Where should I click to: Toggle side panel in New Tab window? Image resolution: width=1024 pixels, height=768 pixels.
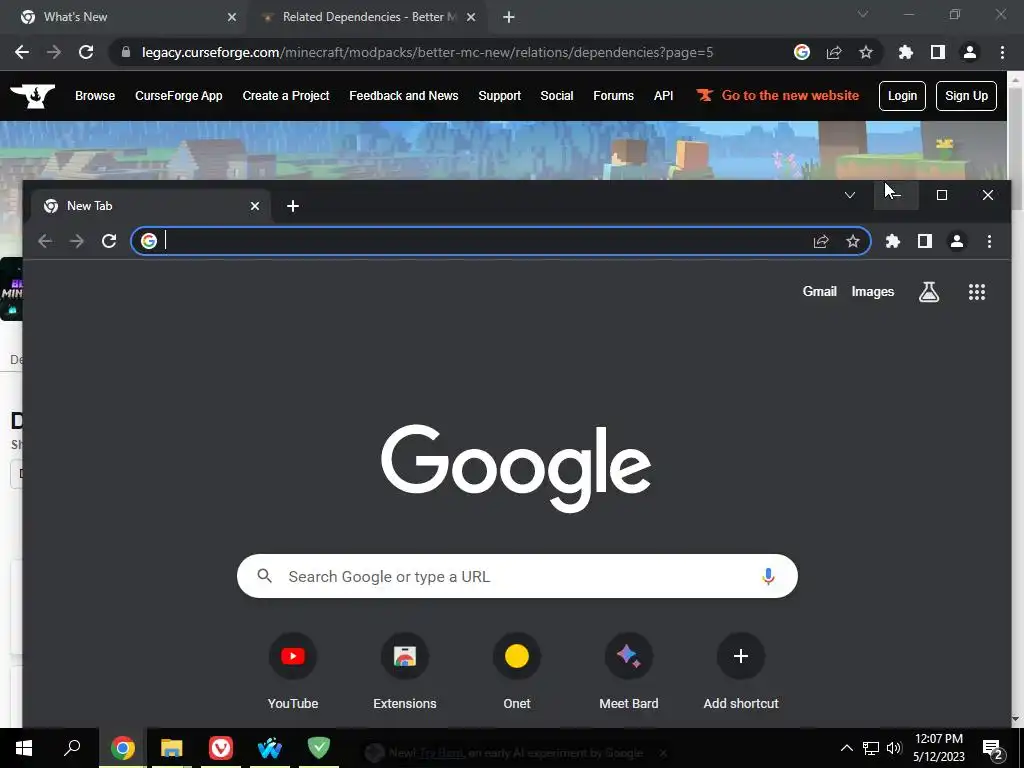tap(925, 241)
